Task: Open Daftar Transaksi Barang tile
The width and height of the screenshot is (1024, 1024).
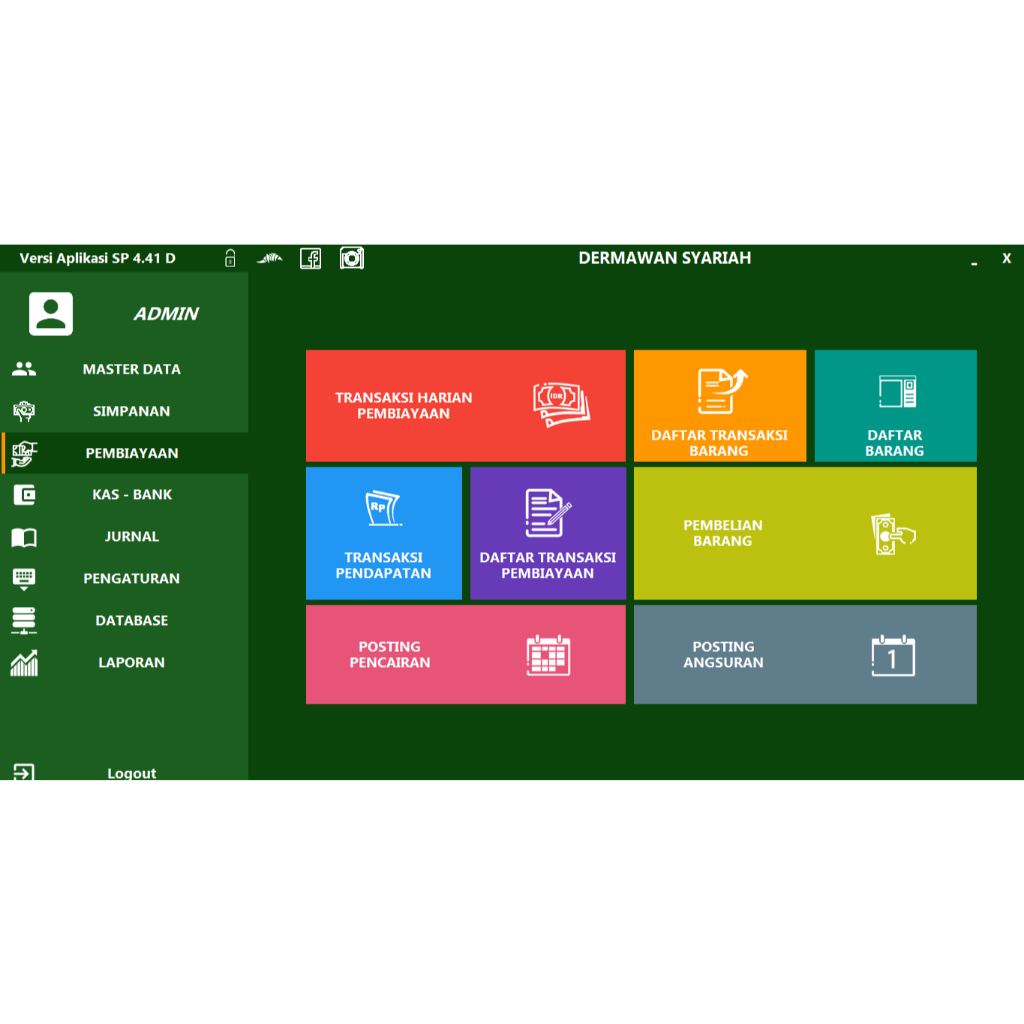Action: [720, 406]
